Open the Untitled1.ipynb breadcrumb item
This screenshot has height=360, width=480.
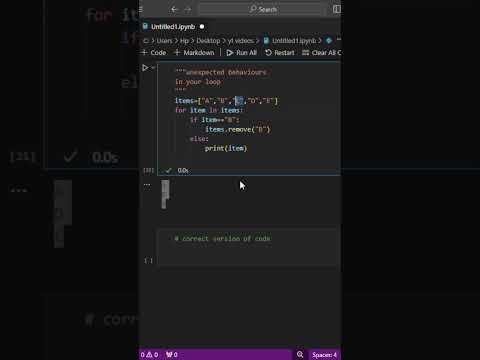click(290, 41)
